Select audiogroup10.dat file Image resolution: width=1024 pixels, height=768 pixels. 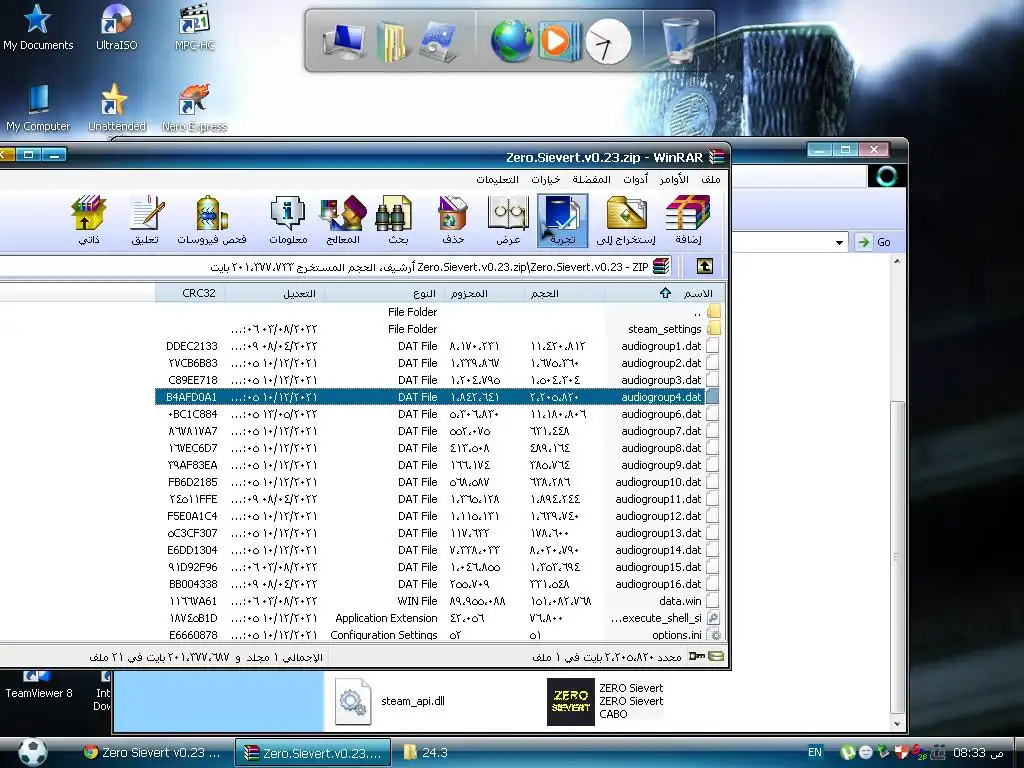(x=438, y=482)
